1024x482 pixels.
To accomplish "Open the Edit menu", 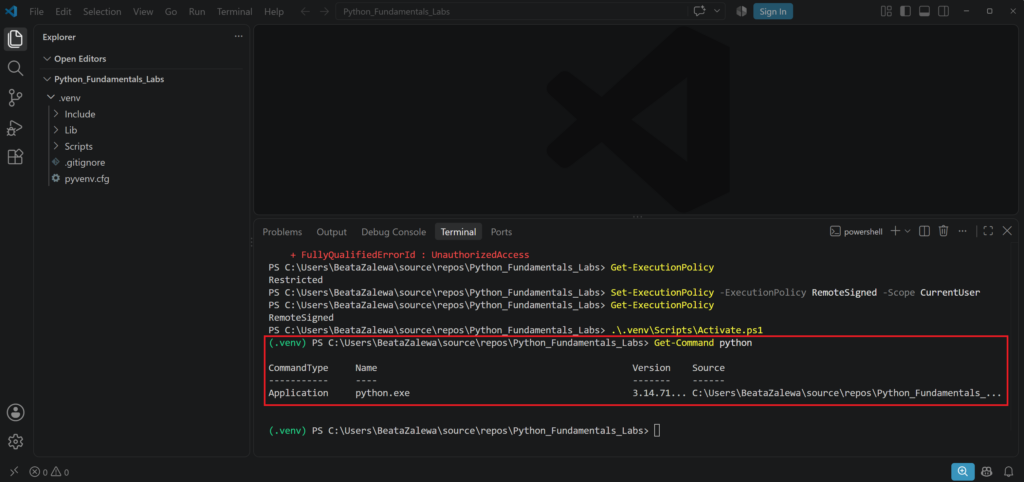I will 63,12.
